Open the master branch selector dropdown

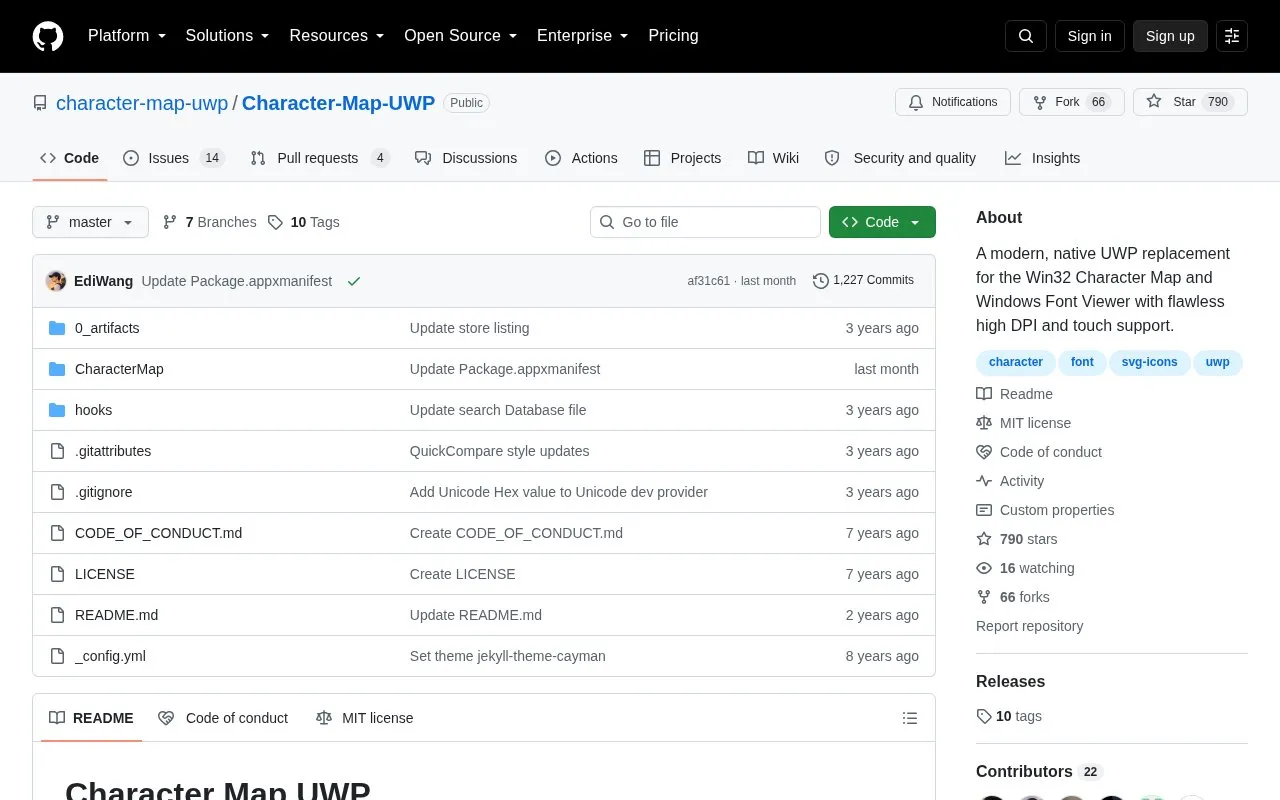click(x=90, y=222)
